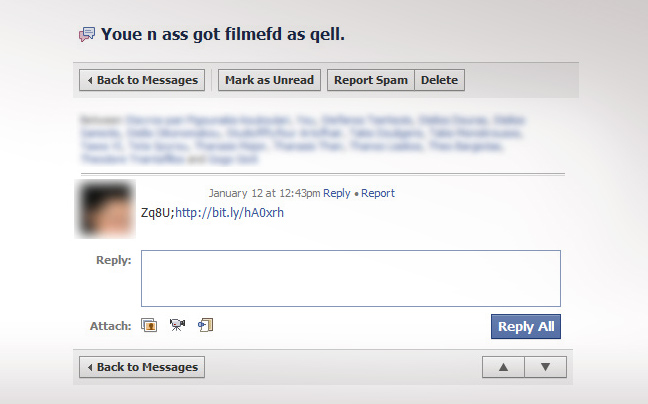Screen dimensions: 648x404
Task: Click the January 12 at 12:43pm timestamp
Action: 264,193
